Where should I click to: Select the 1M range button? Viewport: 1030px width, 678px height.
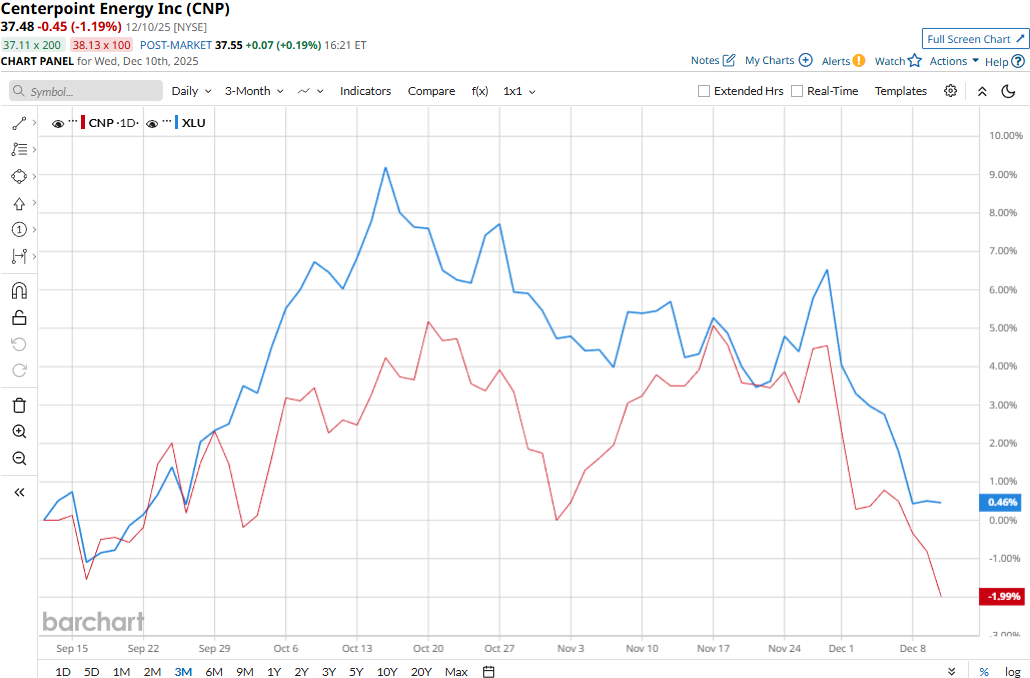pyautogui.click(x=122, y=671)
